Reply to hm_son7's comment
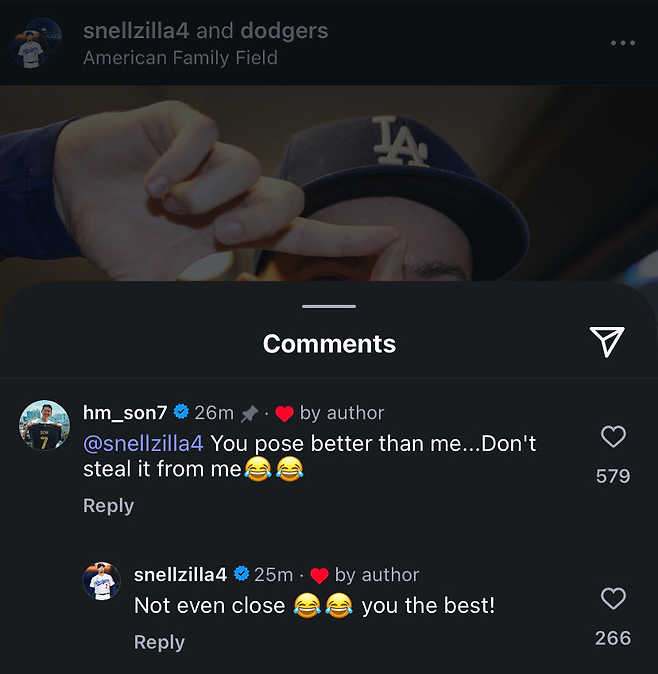The width and height of the screenshot is (658, 674). (108, 506)
